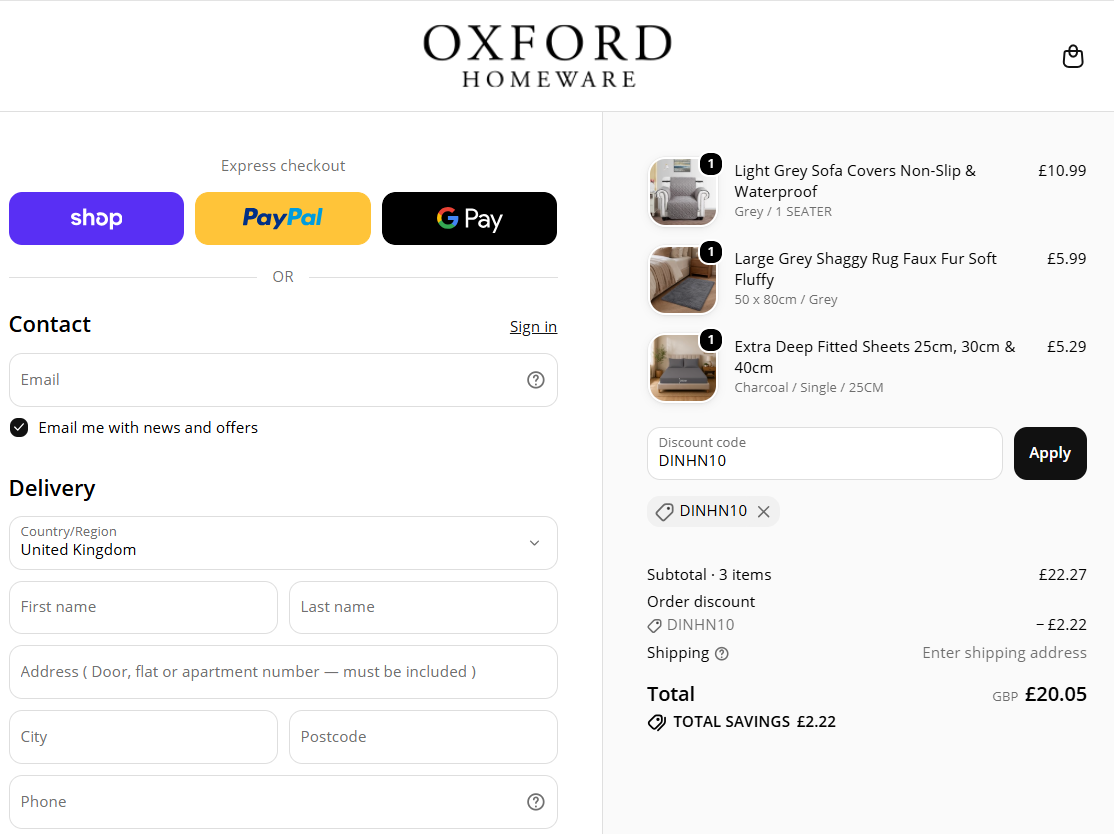Open the shopping bag cart icon

pyautogui.click(x=1073, y=56)
